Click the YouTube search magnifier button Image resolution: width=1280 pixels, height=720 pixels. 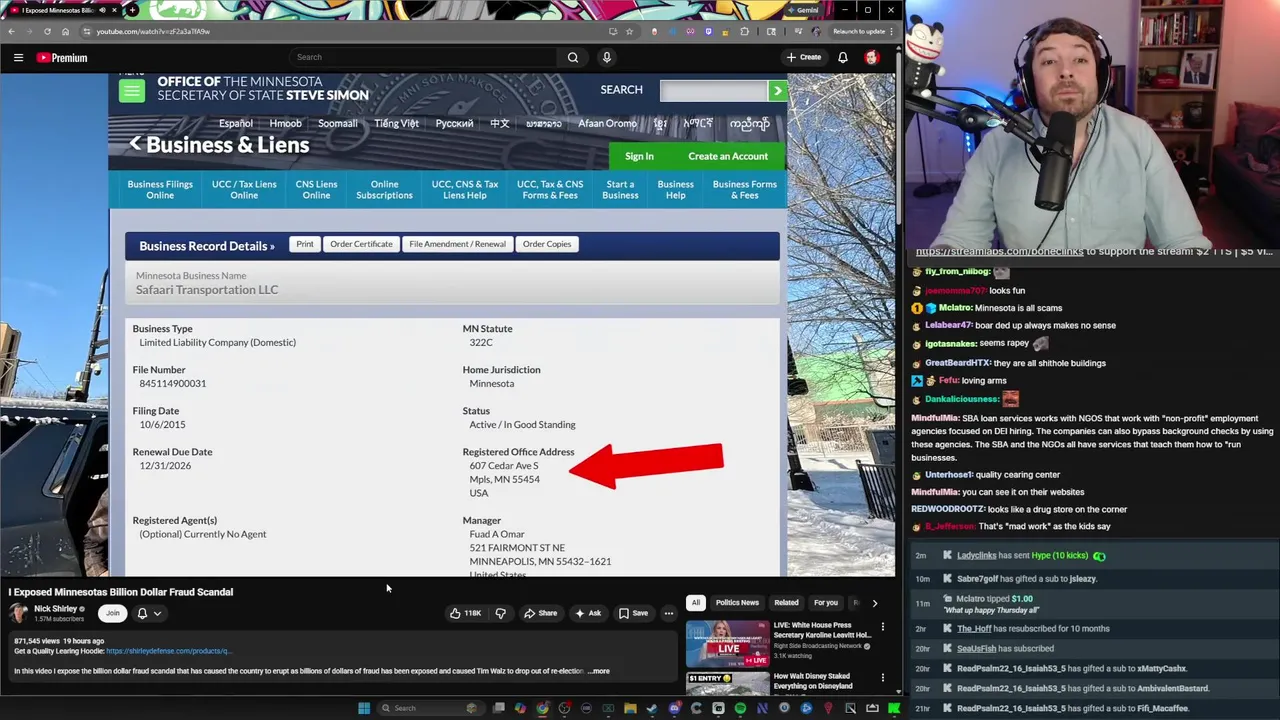coord(573,58)
